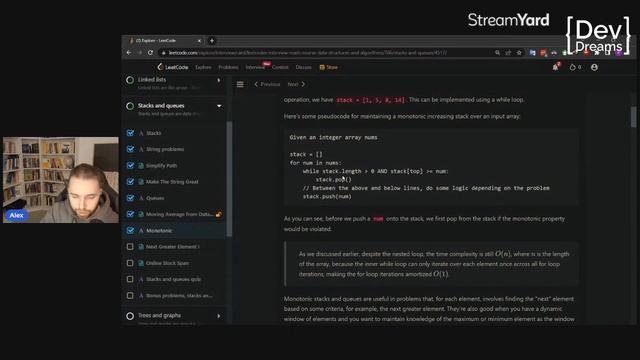Image resolution: width=640 pixels, height=360 pixels.
Task: Check the Online Stock Span checkbox
Action: pyautogui.click(x=130, y=263)
